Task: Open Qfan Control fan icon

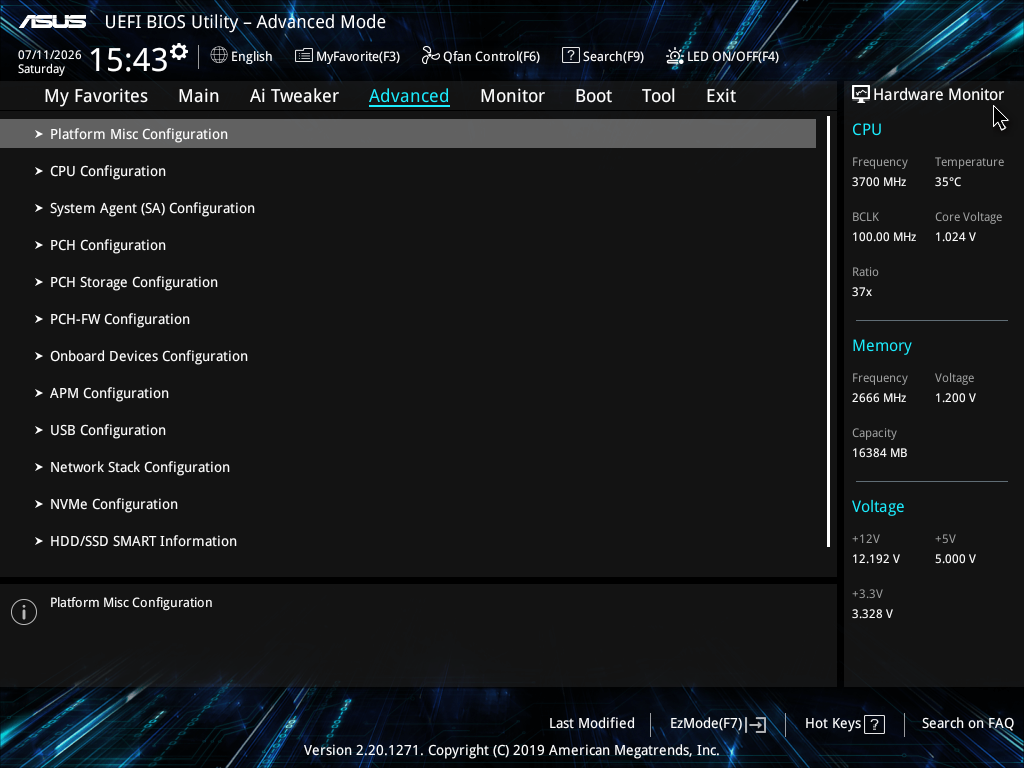Action: (x=430, y=56)
